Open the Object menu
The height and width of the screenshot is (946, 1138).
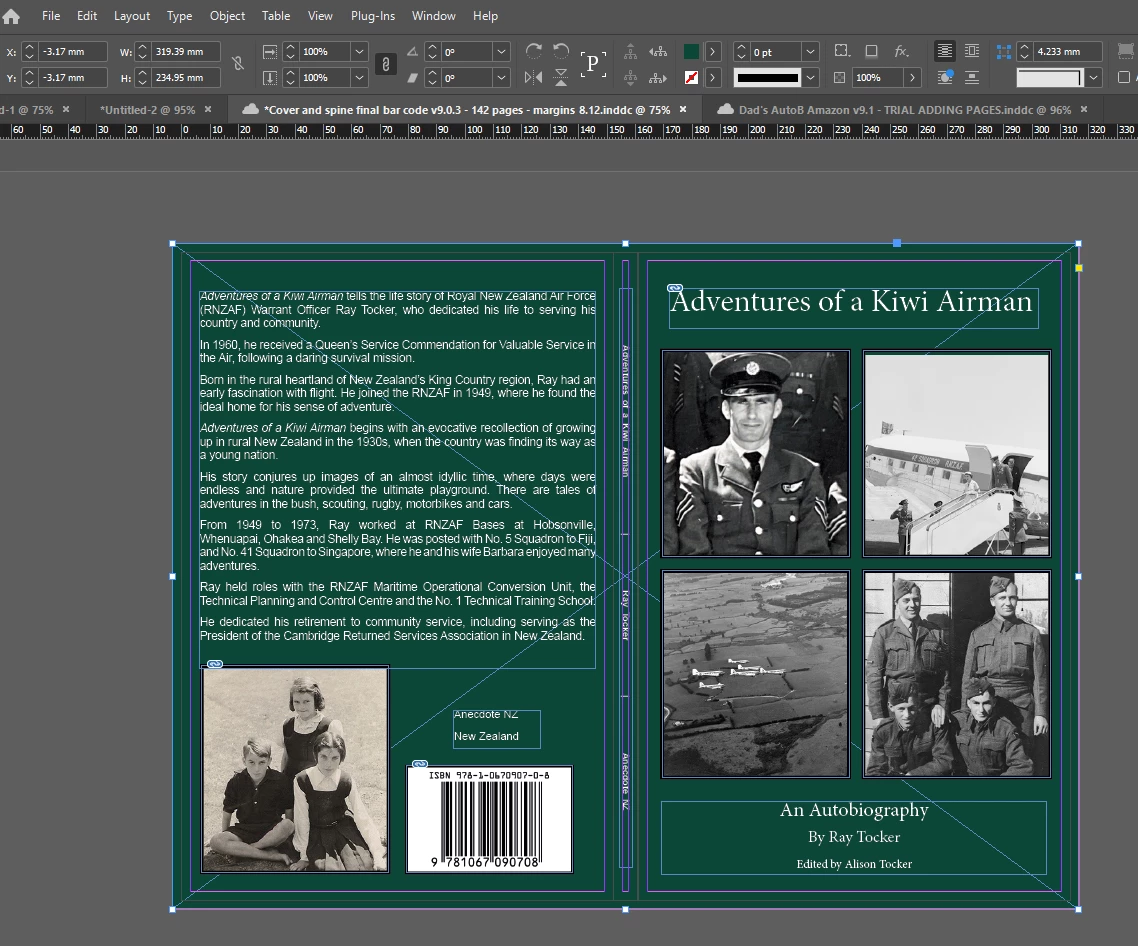[227, 16]
